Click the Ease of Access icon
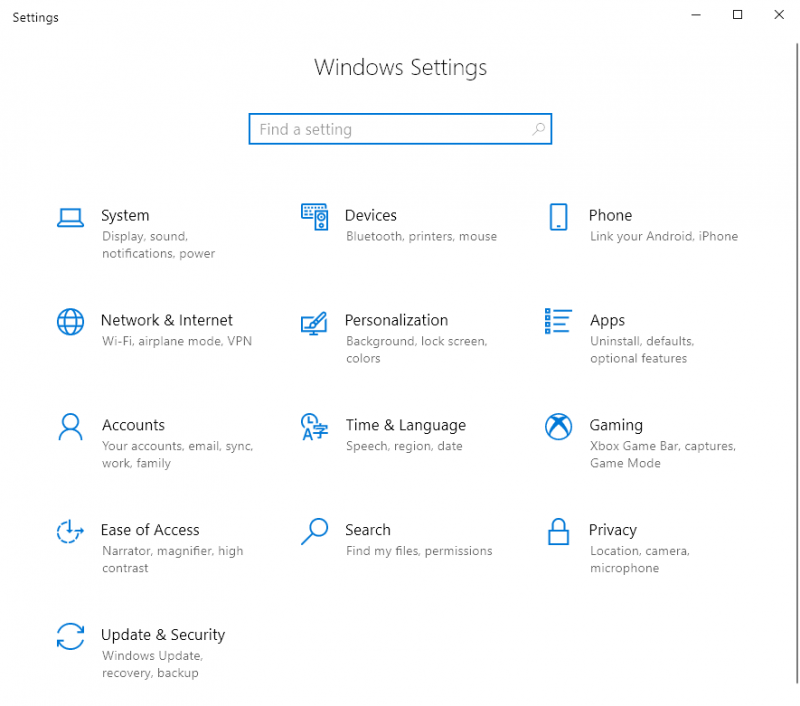 coord(70,532)
